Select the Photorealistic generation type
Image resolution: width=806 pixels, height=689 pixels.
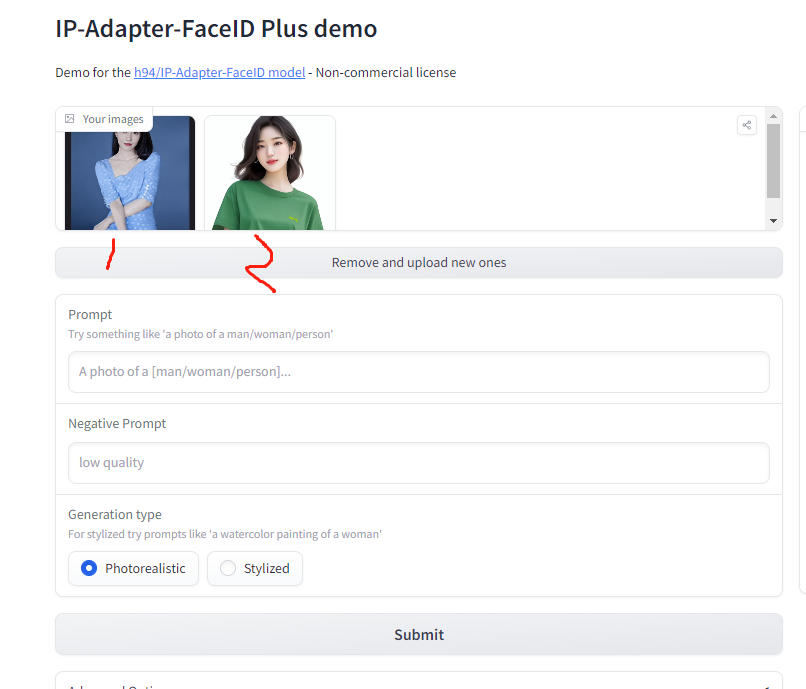point(133,568)
